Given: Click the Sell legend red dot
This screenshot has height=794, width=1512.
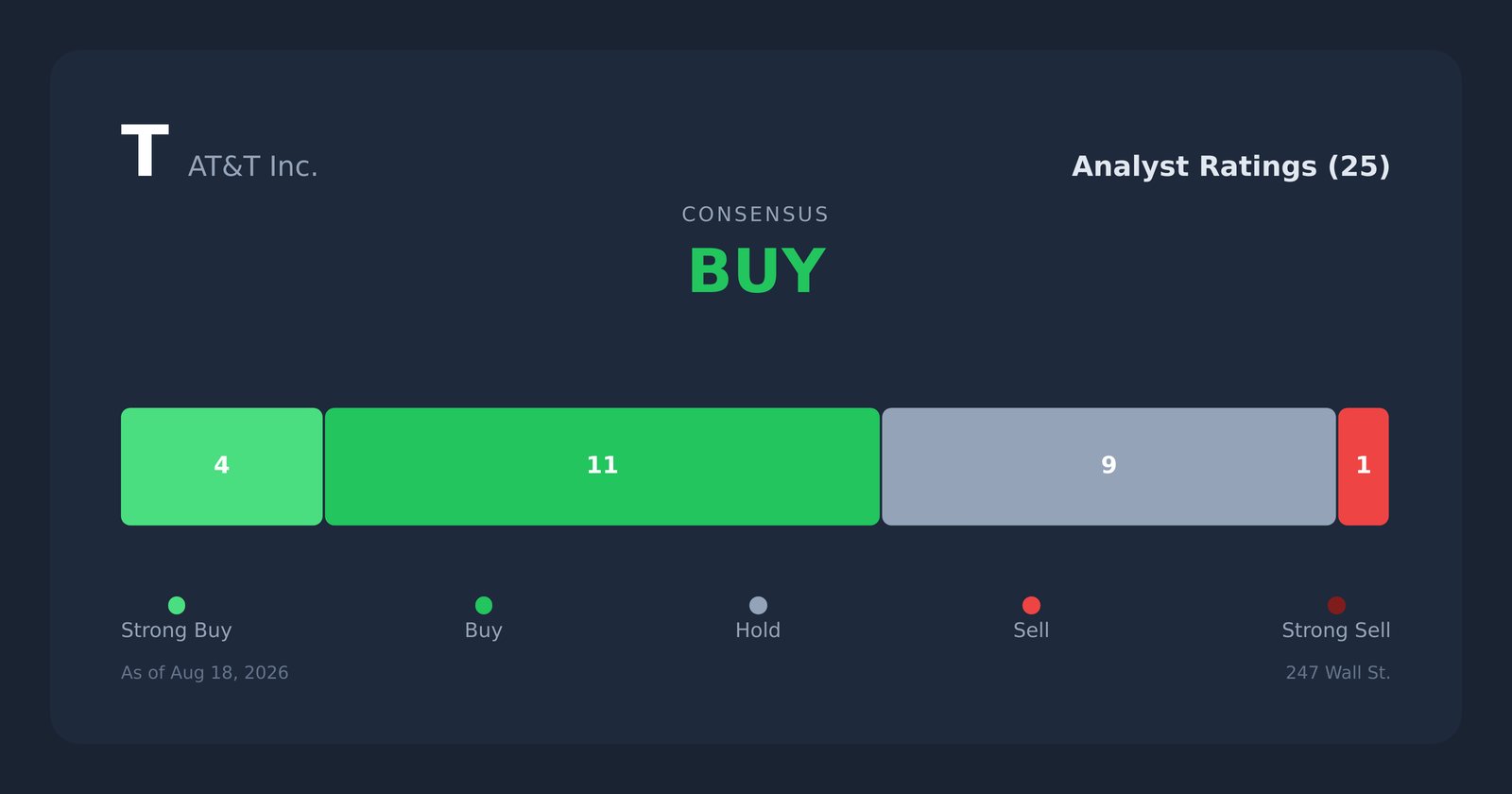Looking at the screenshot, I should 1031,605.
